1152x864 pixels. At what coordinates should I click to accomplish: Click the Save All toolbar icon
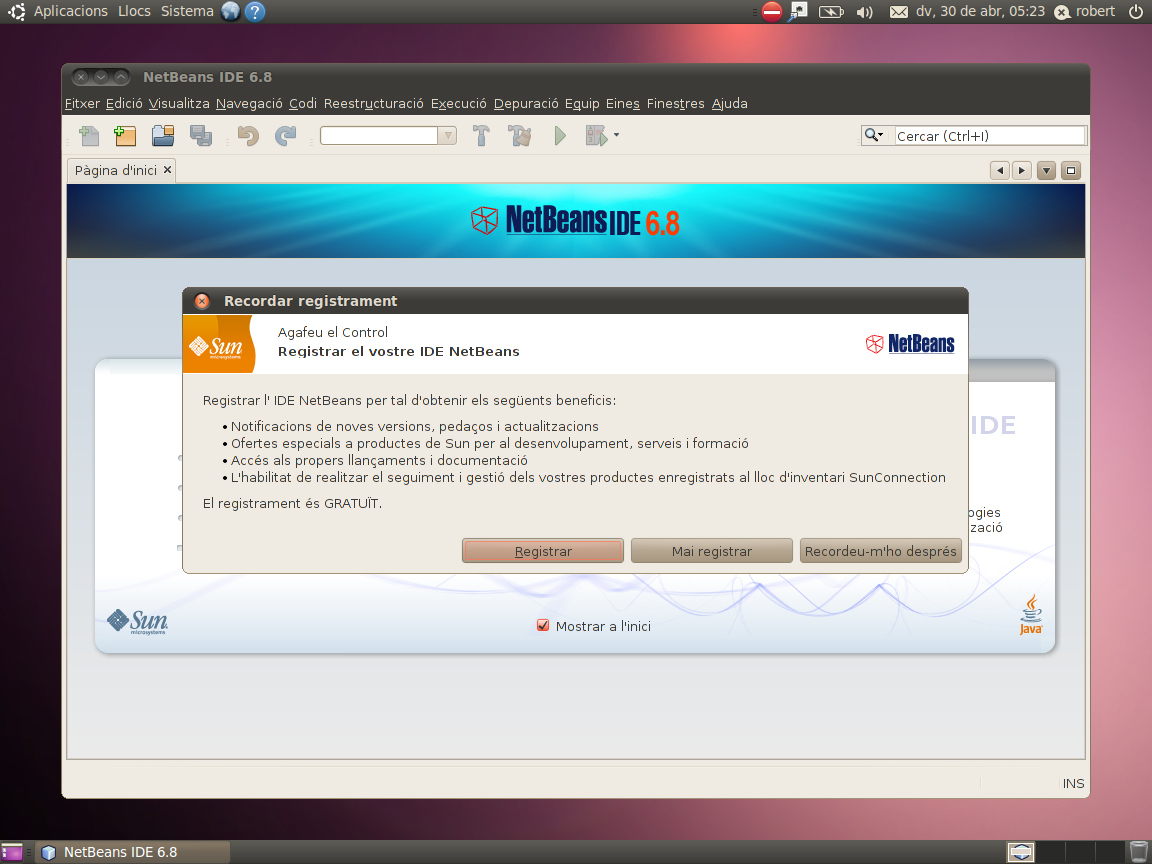(x=201, y=136)
